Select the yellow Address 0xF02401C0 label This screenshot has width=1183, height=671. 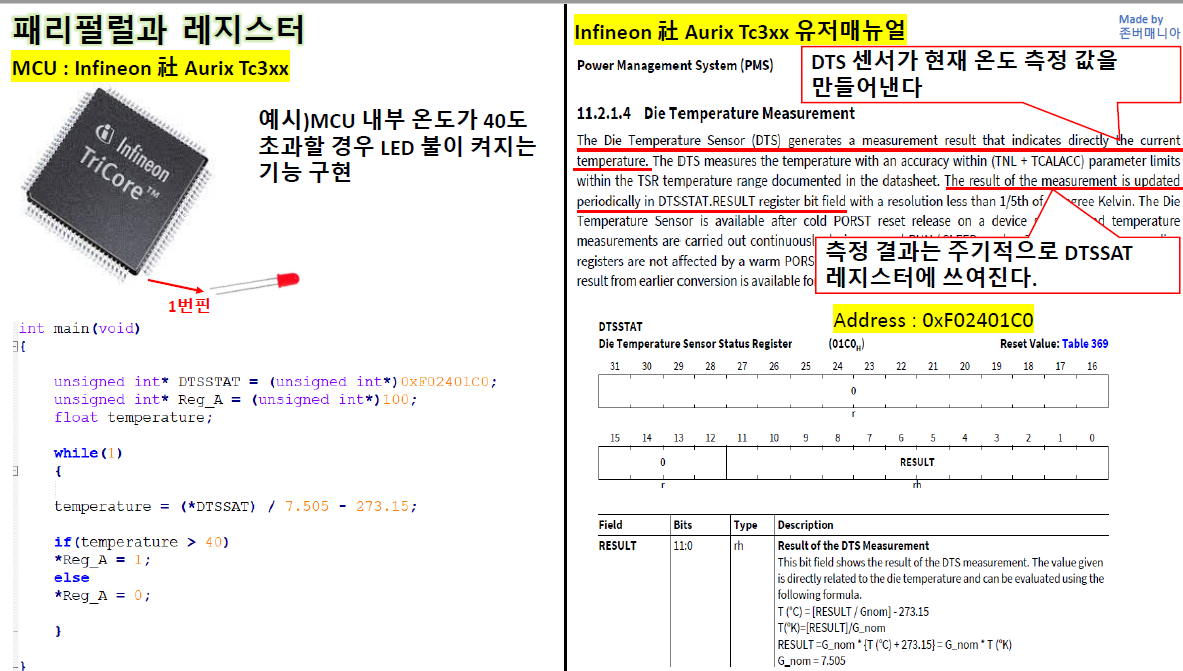tap(933, 320)
